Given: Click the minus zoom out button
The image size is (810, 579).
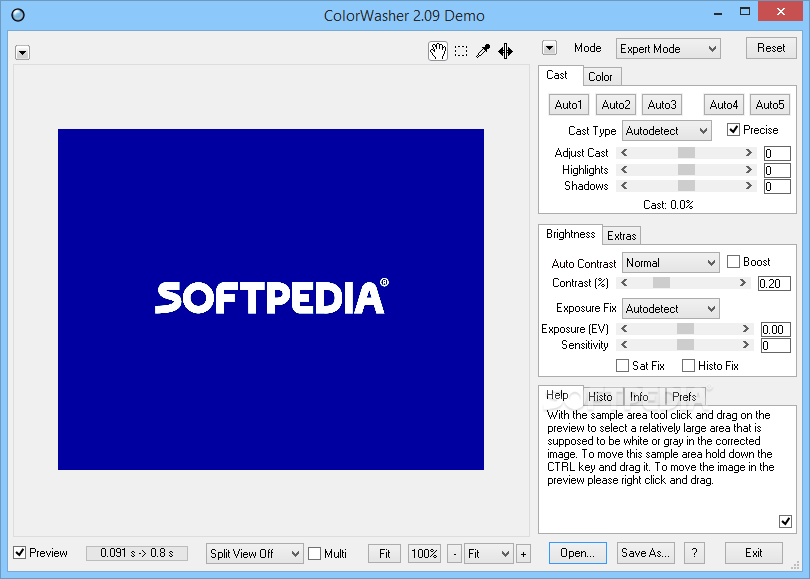Looking at the screenshot, I should (454, 554).
